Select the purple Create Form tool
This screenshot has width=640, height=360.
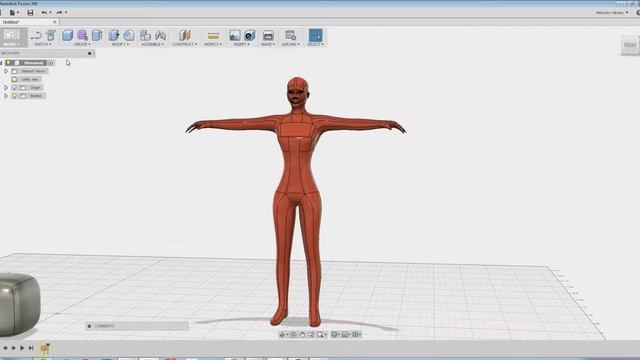[82, 35]
